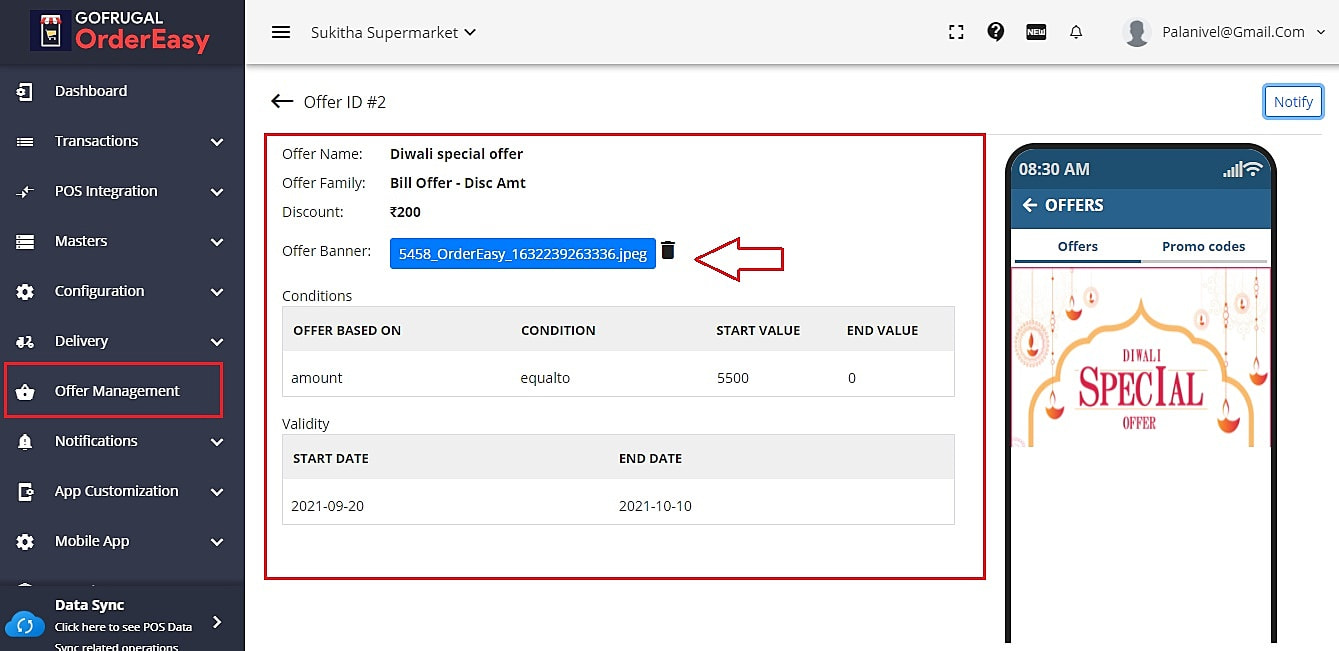Click the hamburger menu icon
Viewport: 1339px width, 651px height.
tap(281, 32)
